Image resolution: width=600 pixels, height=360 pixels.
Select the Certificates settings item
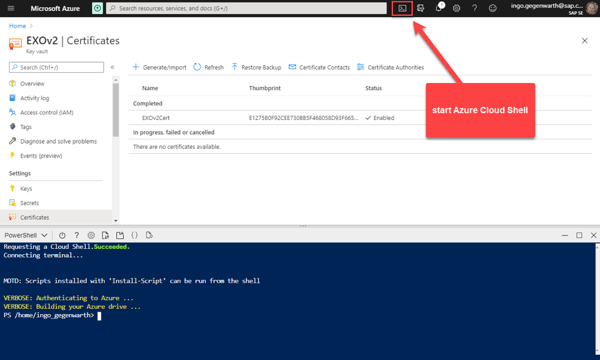click(x=34, y=217)
